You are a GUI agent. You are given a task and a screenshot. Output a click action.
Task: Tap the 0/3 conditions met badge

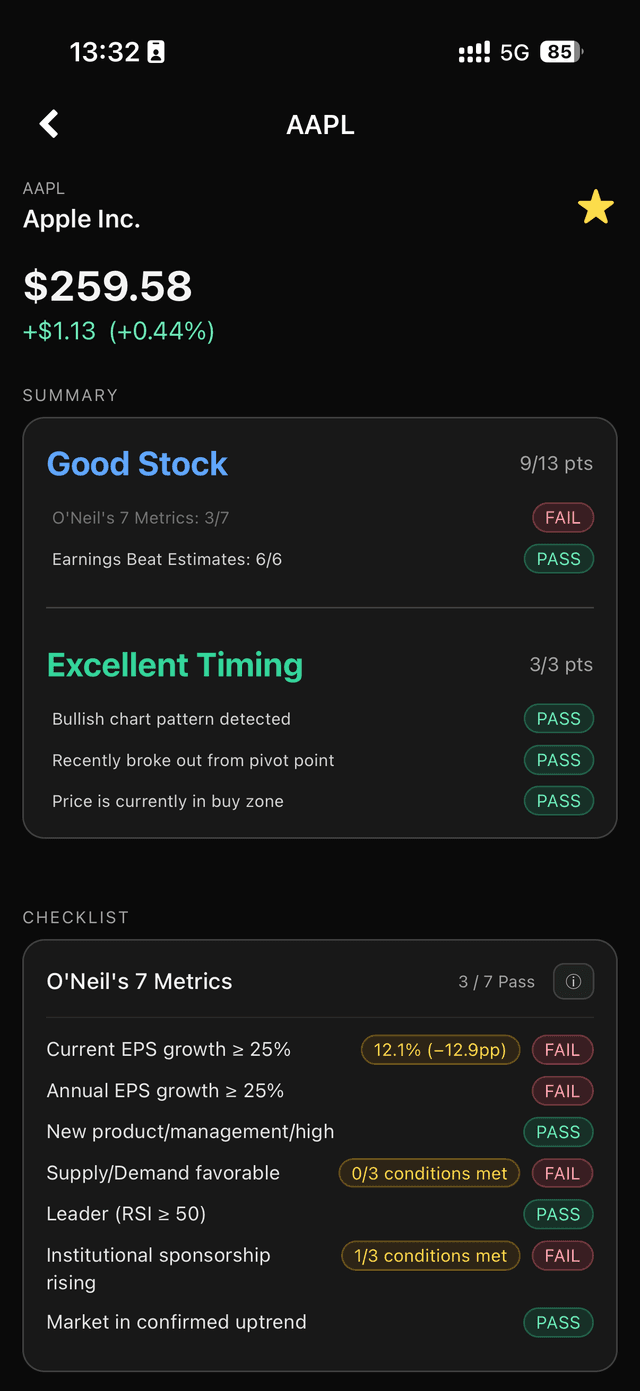[x=429, y=1172]
